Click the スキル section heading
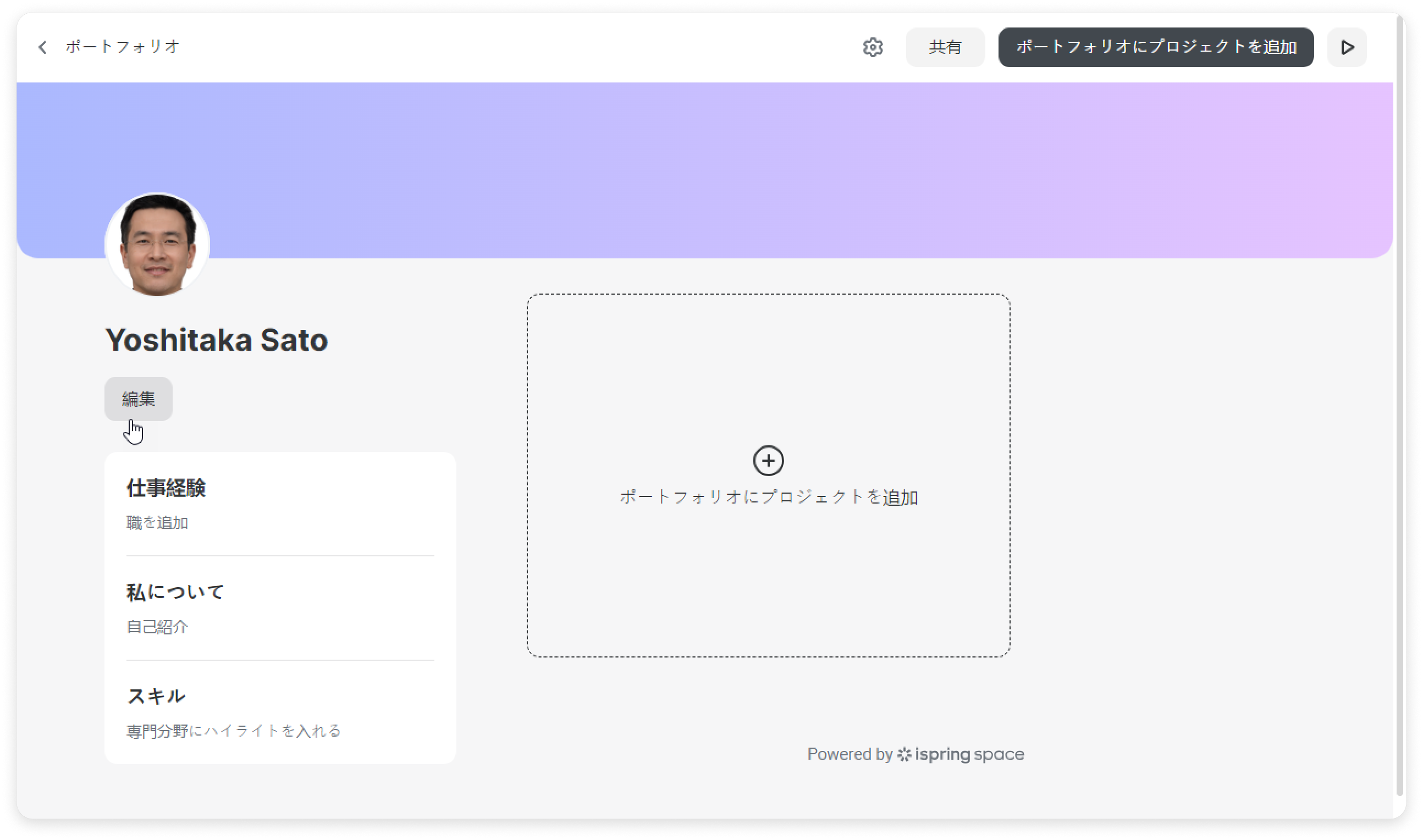The image size is (1423, 840). [x=156, y=695]
